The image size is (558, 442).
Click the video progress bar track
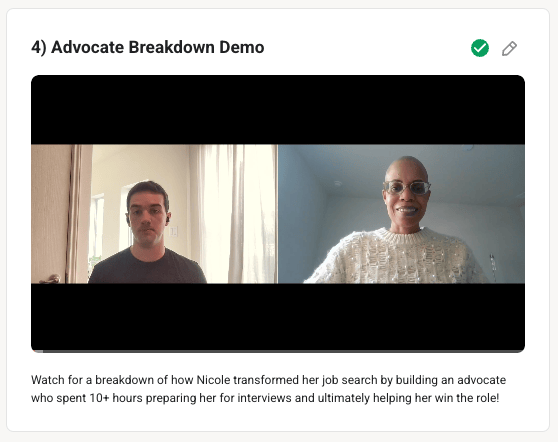(x=278, y=351)
